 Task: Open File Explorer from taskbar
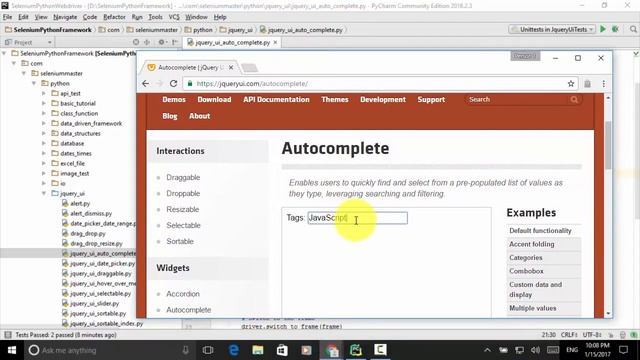pos(258,350)
